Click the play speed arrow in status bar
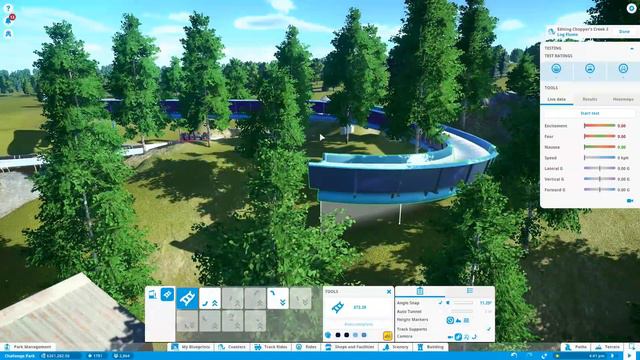This screenshot has width=640, height=360. (629, 356)
